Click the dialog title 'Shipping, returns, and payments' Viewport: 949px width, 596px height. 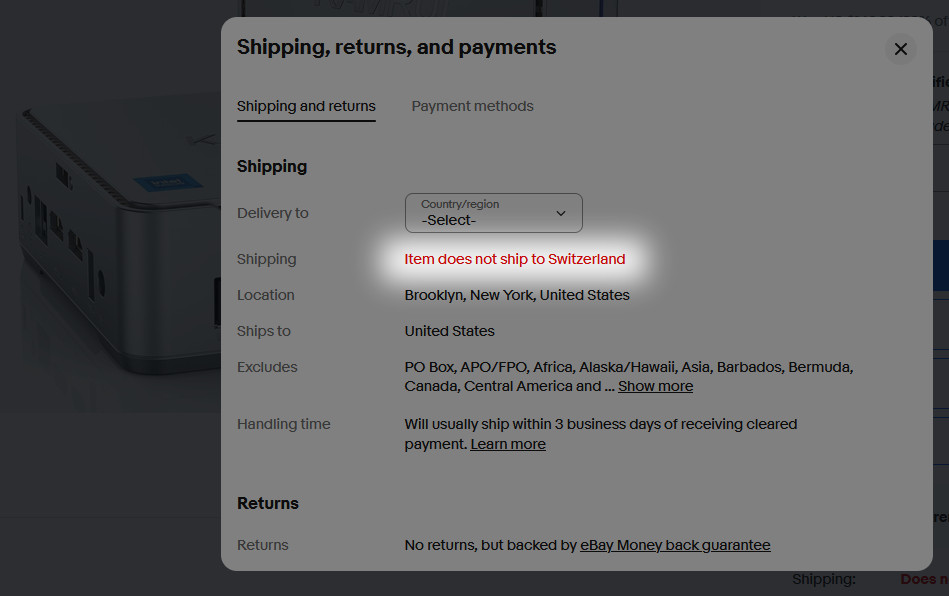point(396,47)
